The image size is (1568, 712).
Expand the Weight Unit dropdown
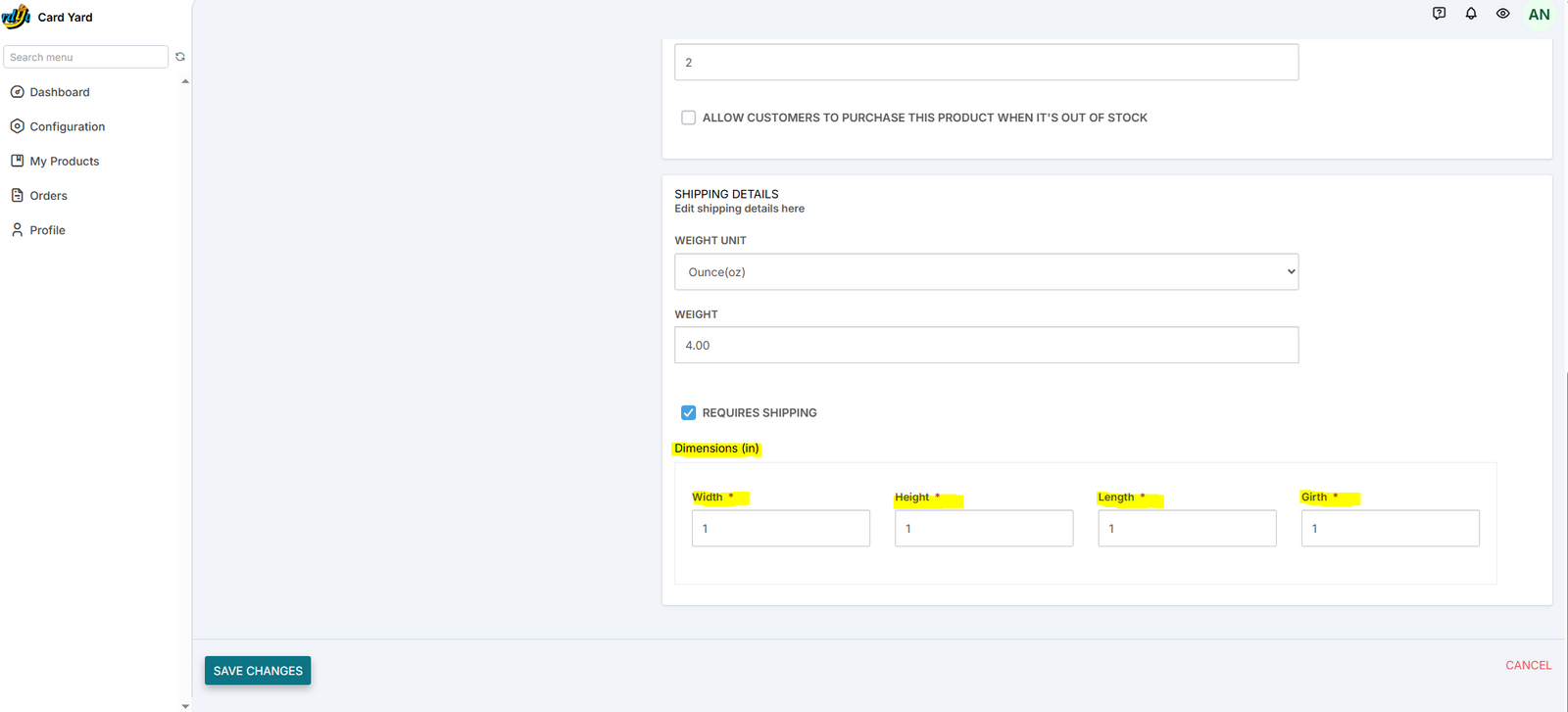(986, 272)
